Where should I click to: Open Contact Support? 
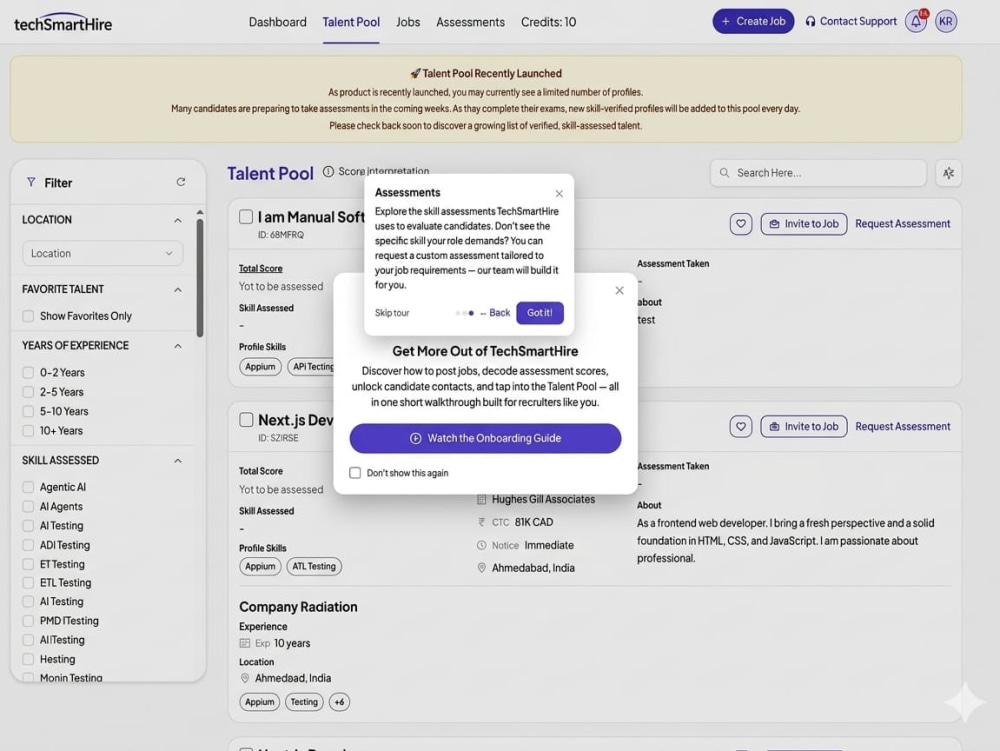[x=851, y=21]
